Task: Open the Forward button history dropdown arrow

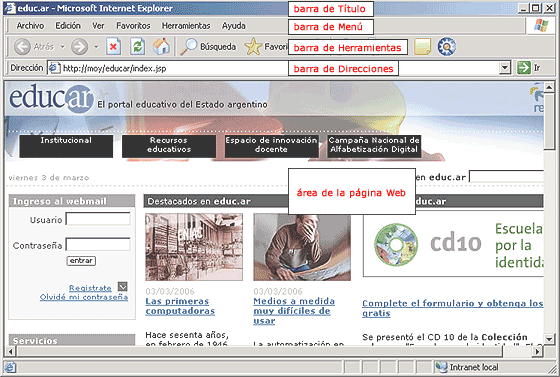Action: (96, 47)
